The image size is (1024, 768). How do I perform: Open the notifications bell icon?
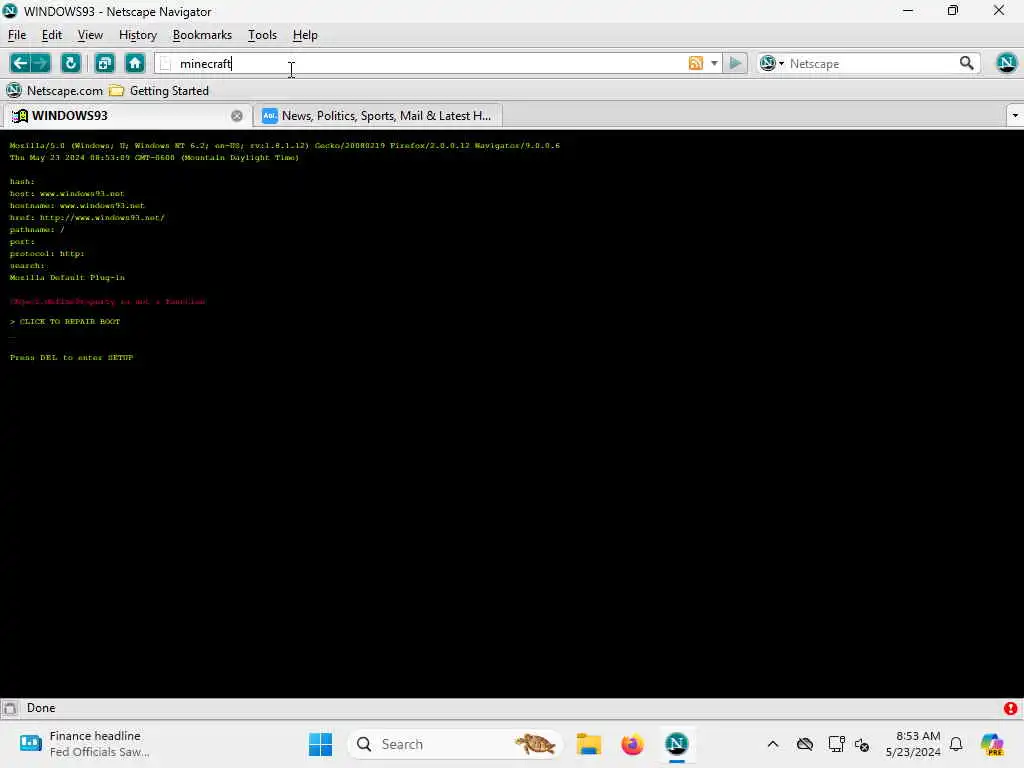click(x=956, y=744)
